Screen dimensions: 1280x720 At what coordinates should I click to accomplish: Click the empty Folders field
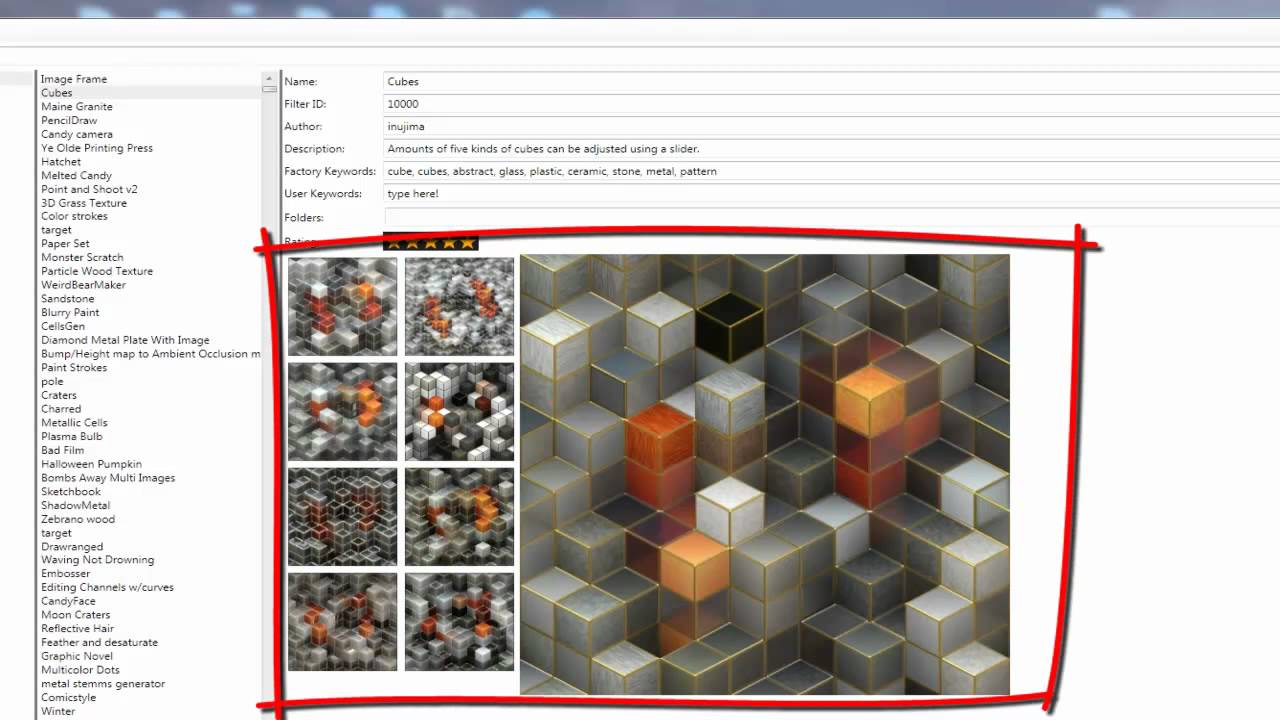pyautogui.click(x=831, y=217)
